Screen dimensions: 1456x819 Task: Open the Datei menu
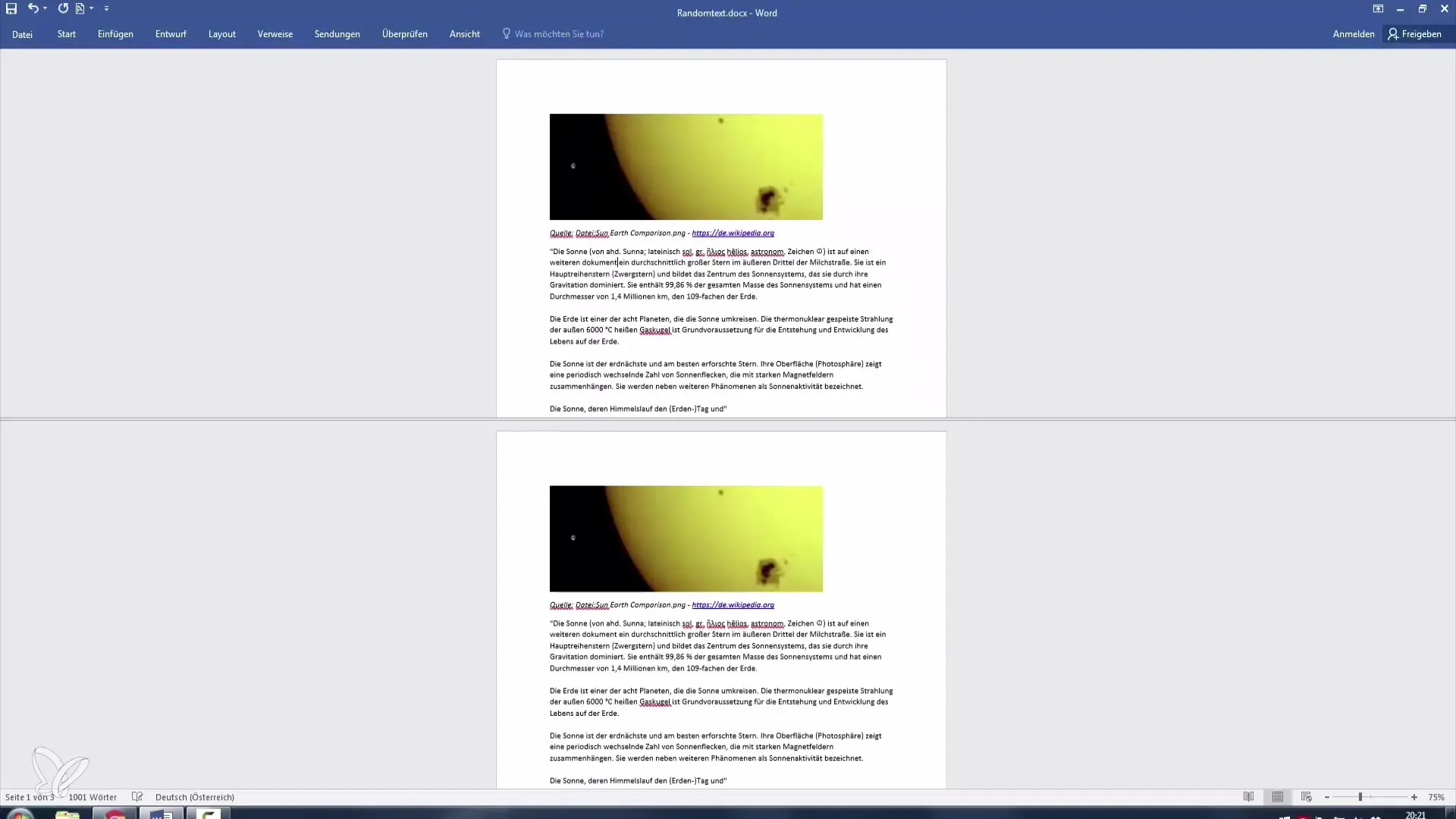click(22, 34)
